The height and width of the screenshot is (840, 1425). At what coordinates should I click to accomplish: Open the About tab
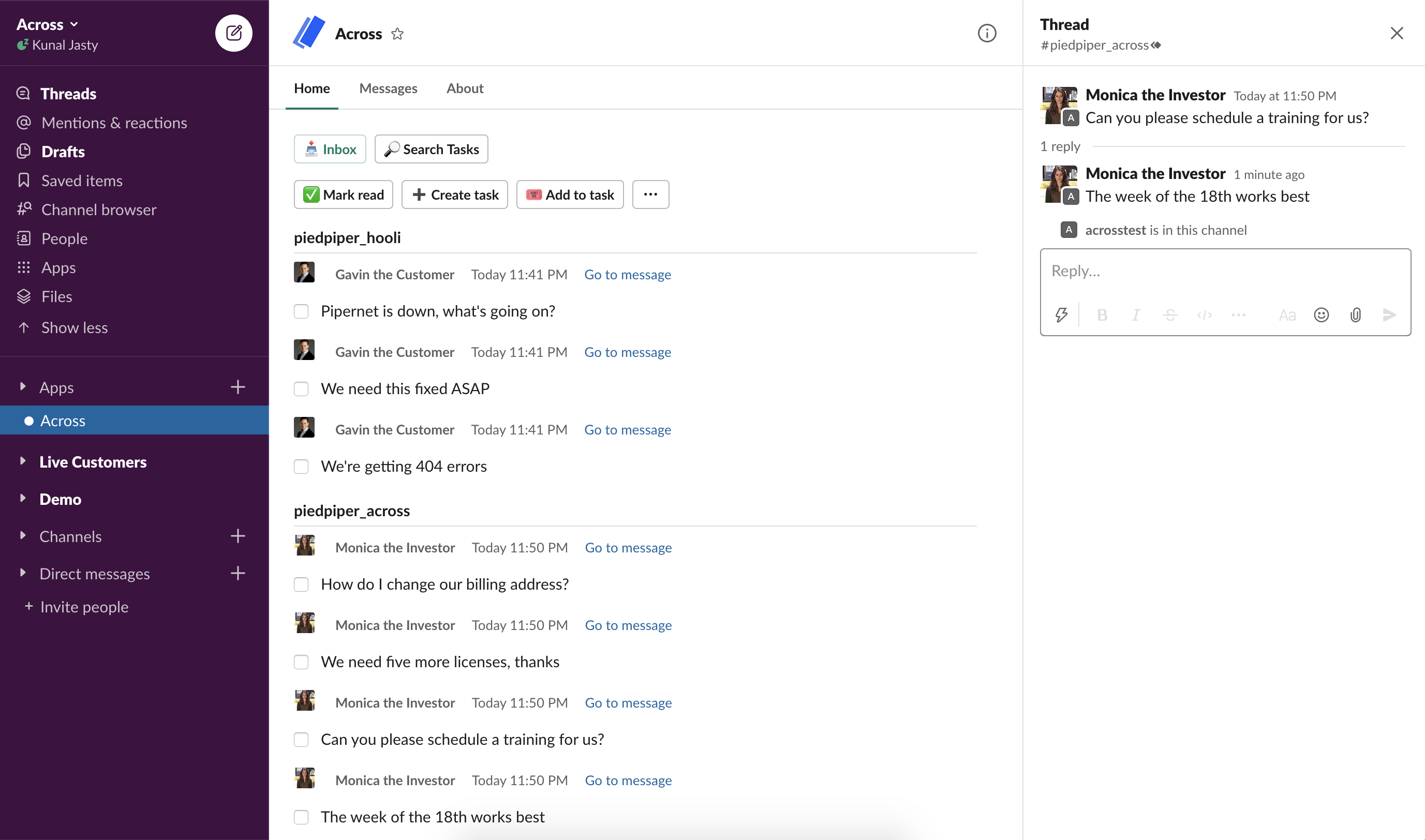[x=464, y=88]
